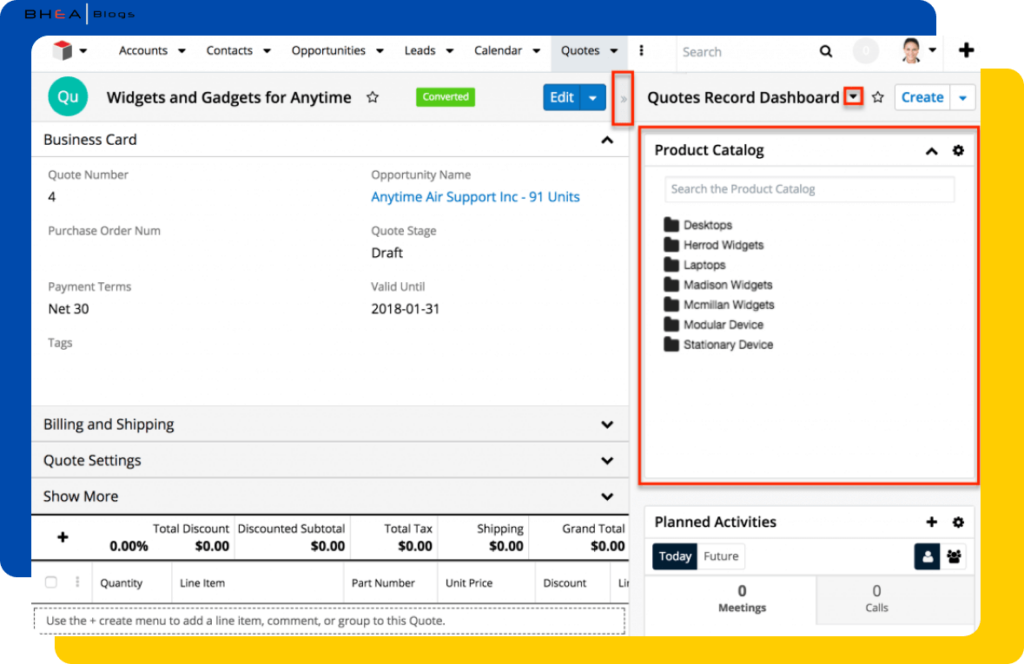This screenshot has width=1024, height=664.
Task: Open the Calendar module tab
Action: click(498, 50)
